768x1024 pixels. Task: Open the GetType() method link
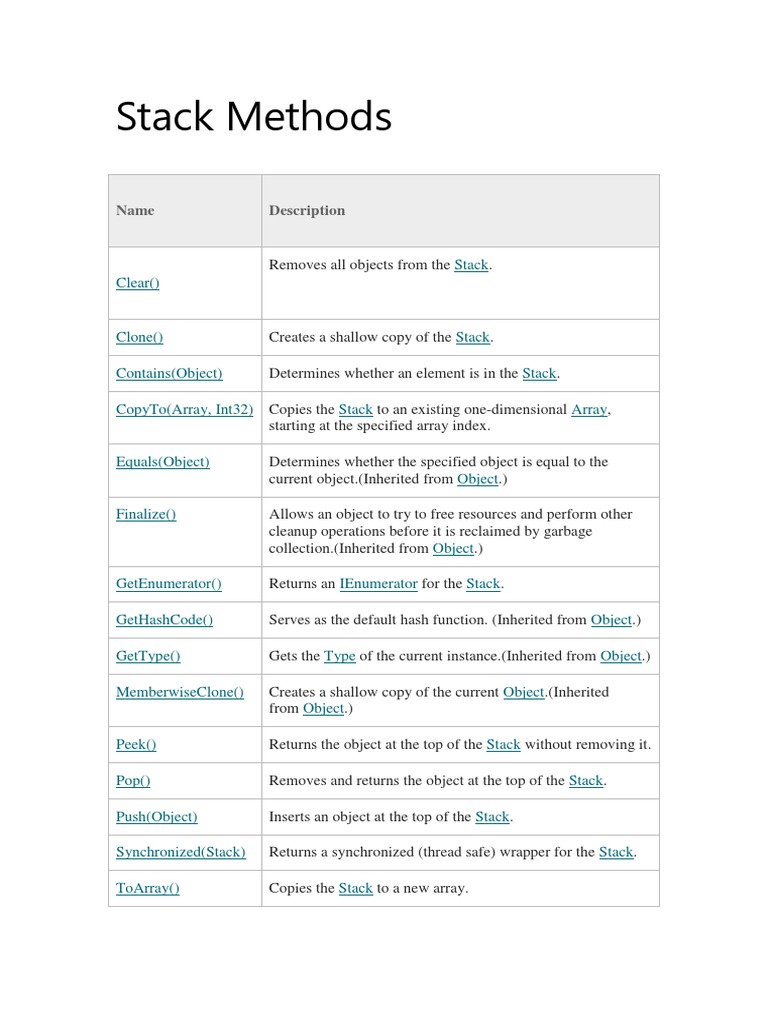pyautogui.click(x=148, y=656)
